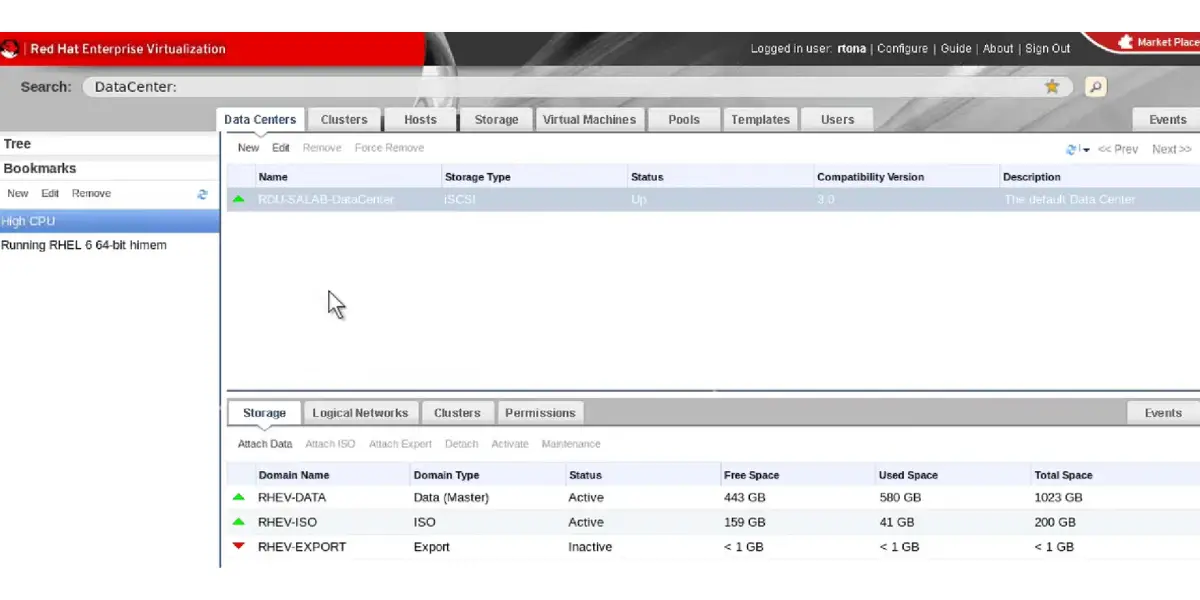The width and height of the screenshot is (1200, 600).
Task: Edit the selected bookmark
Action: (50, 194)
